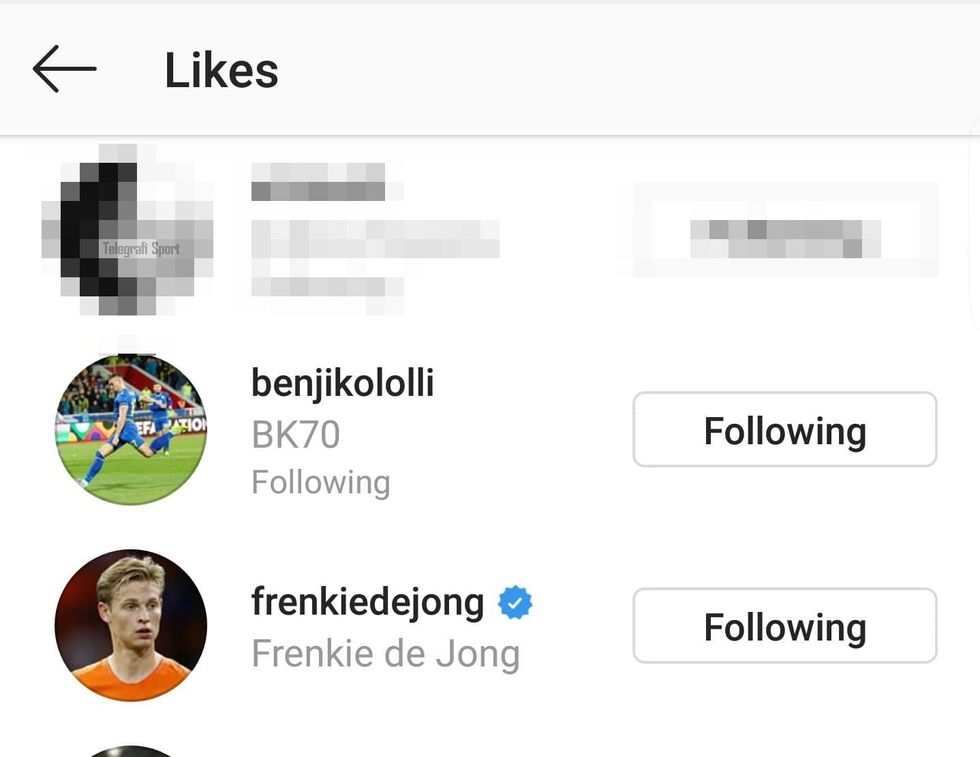Toggle Following button for benjikololli

784,430
